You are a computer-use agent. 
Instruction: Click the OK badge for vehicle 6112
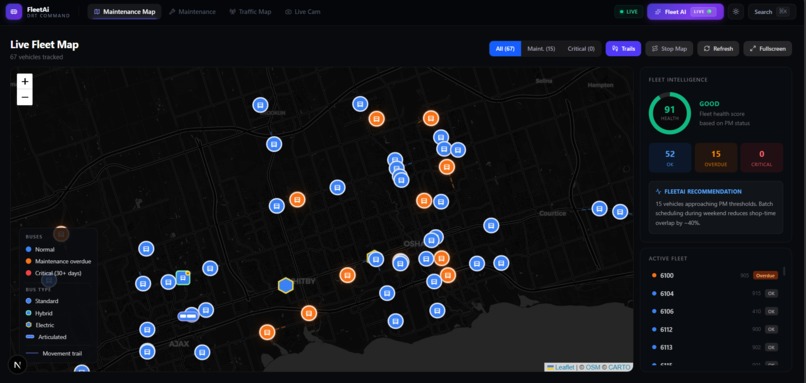coord(771,330)
